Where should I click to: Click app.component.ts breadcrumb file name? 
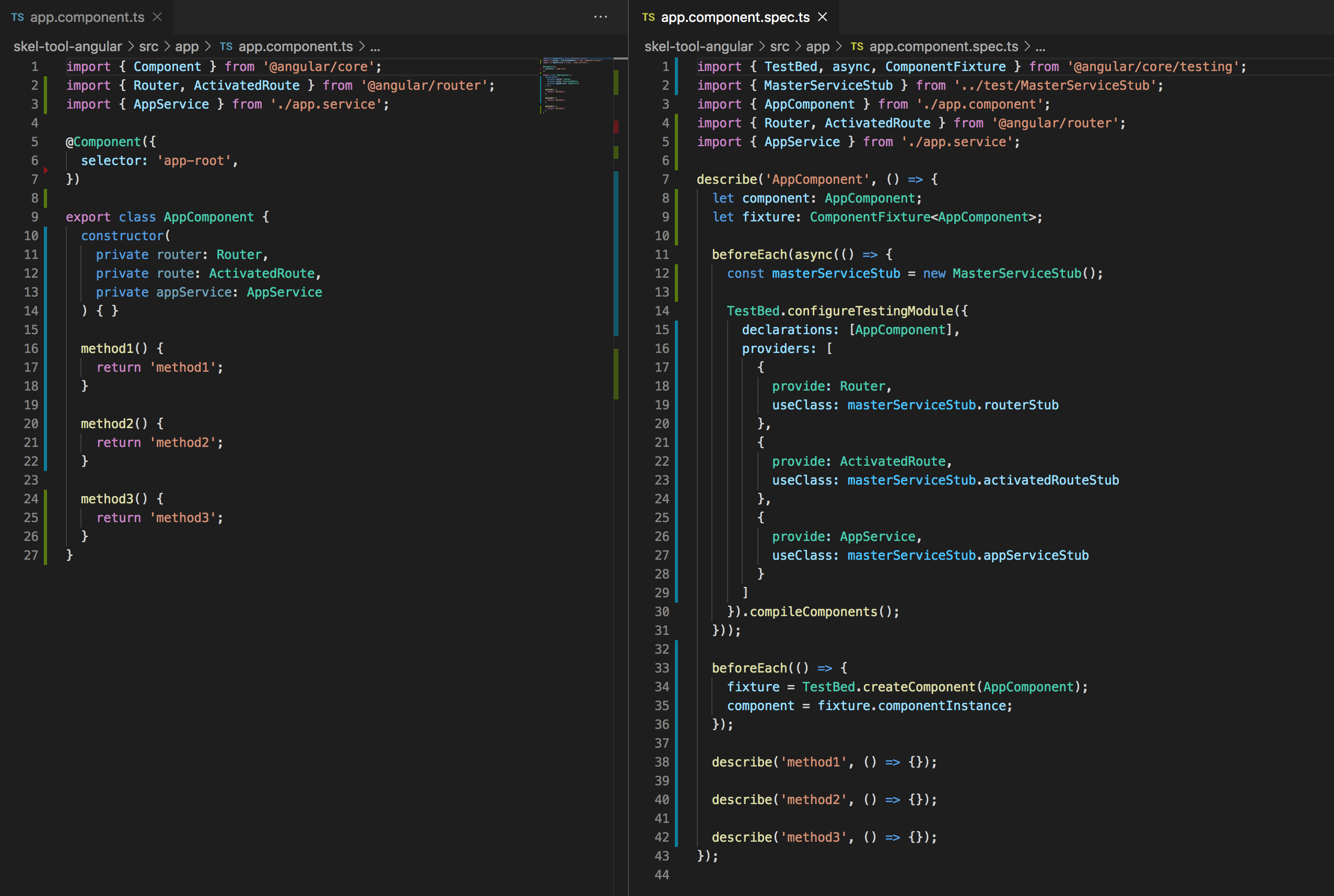click(x=296, y=46)
